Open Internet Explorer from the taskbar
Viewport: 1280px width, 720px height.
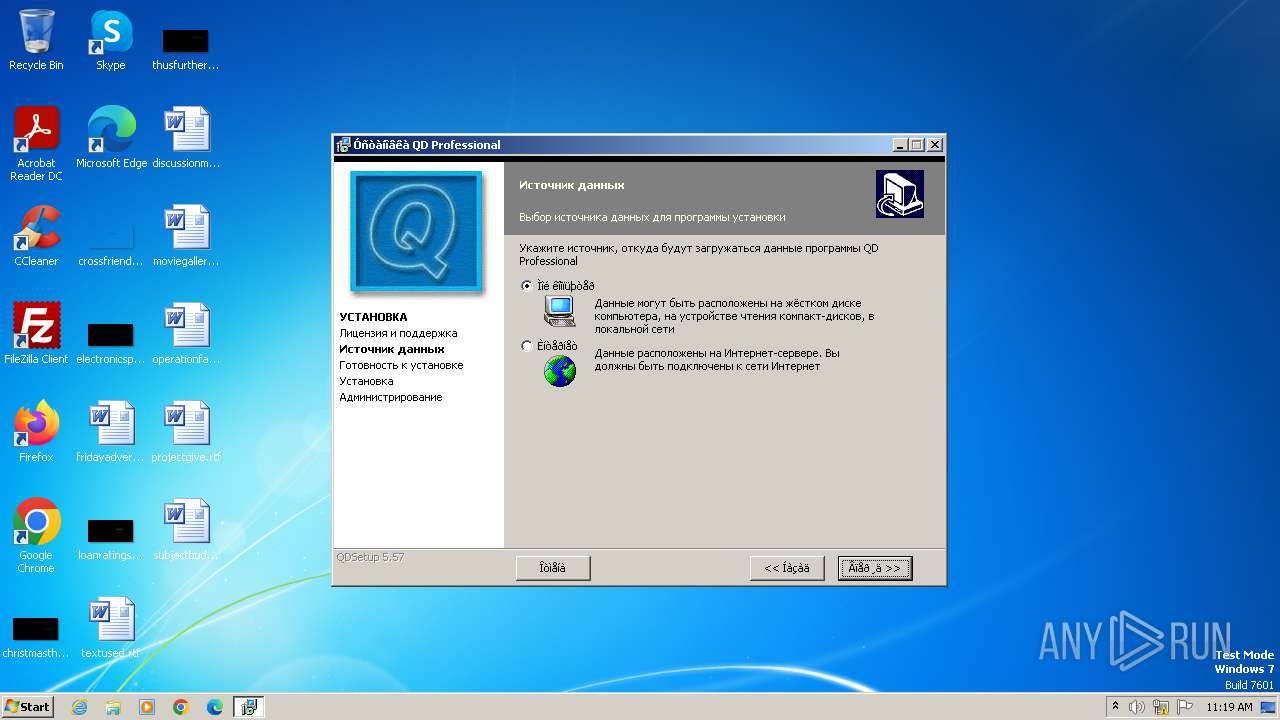coord(80,707)
